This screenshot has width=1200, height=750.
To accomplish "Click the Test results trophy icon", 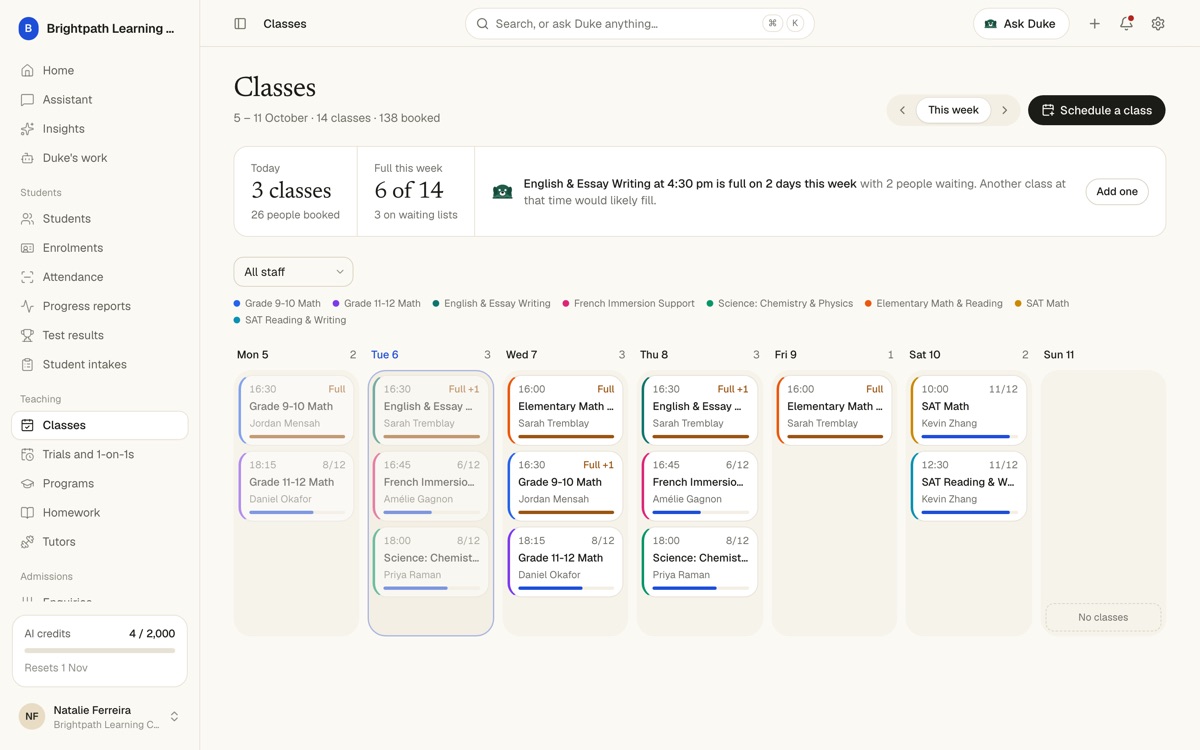I will pos(27,335).
